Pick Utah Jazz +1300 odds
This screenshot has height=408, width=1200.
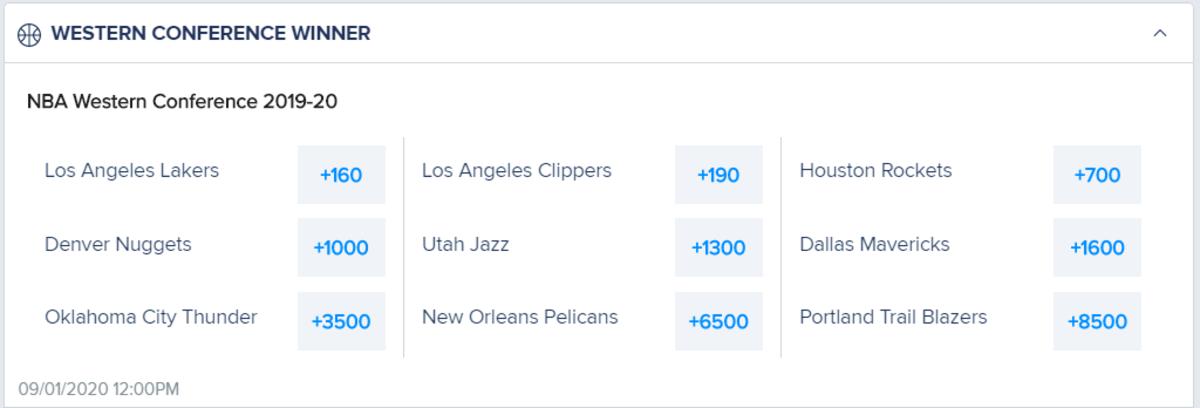tap(718, 248)
